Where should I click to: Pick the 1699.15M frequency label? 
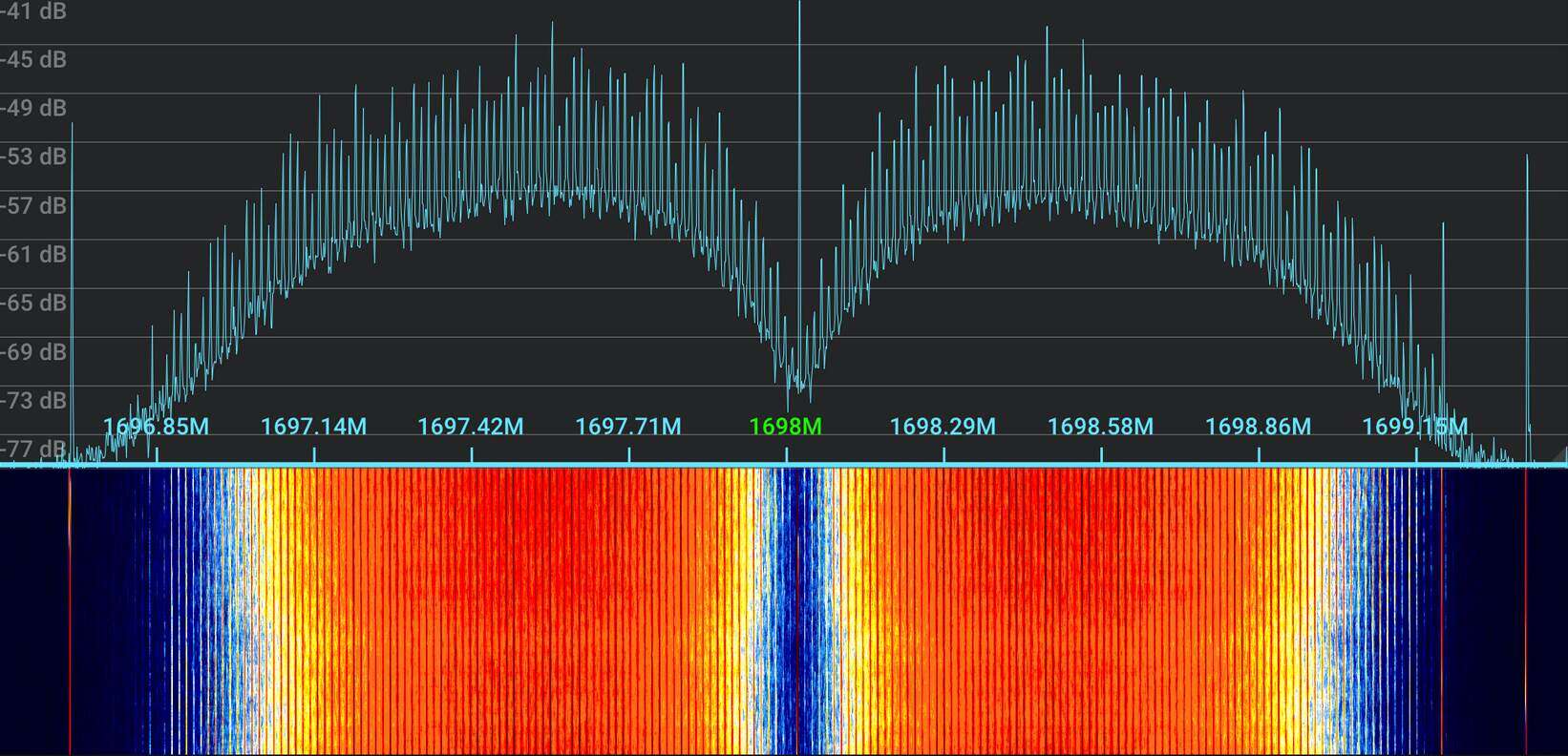tap(1414, 426)
